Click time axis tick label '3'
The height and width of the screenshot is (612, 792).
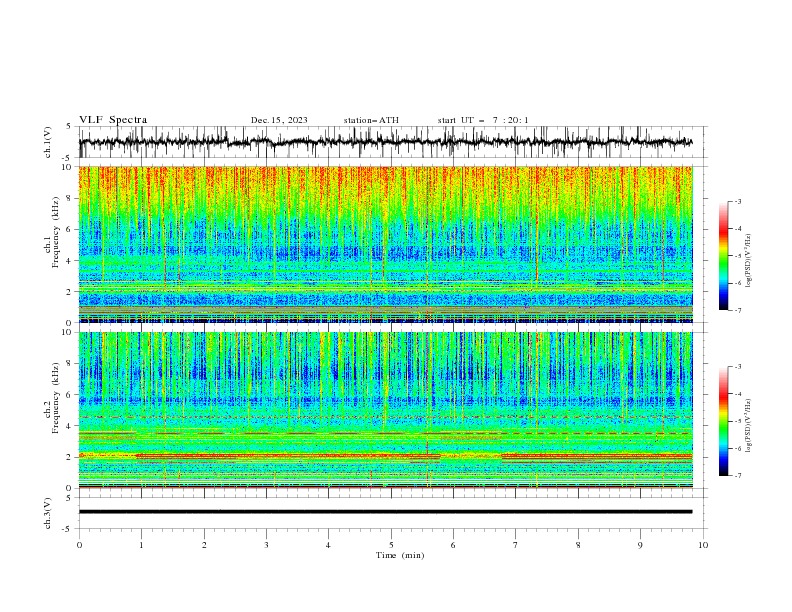pyautogui.click(x=266, y=545)
